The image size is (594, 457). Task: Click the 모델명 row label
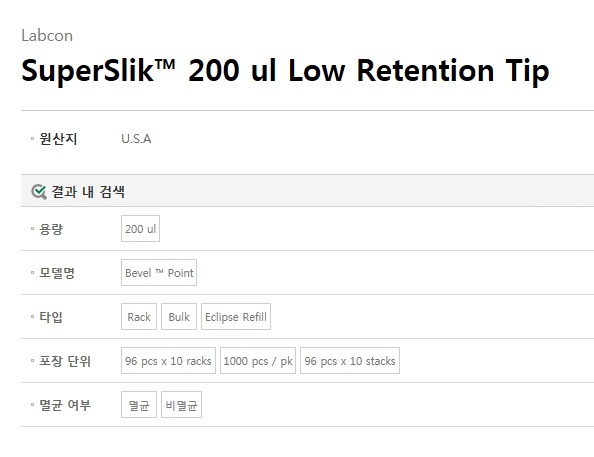click(x=57, y=273)
